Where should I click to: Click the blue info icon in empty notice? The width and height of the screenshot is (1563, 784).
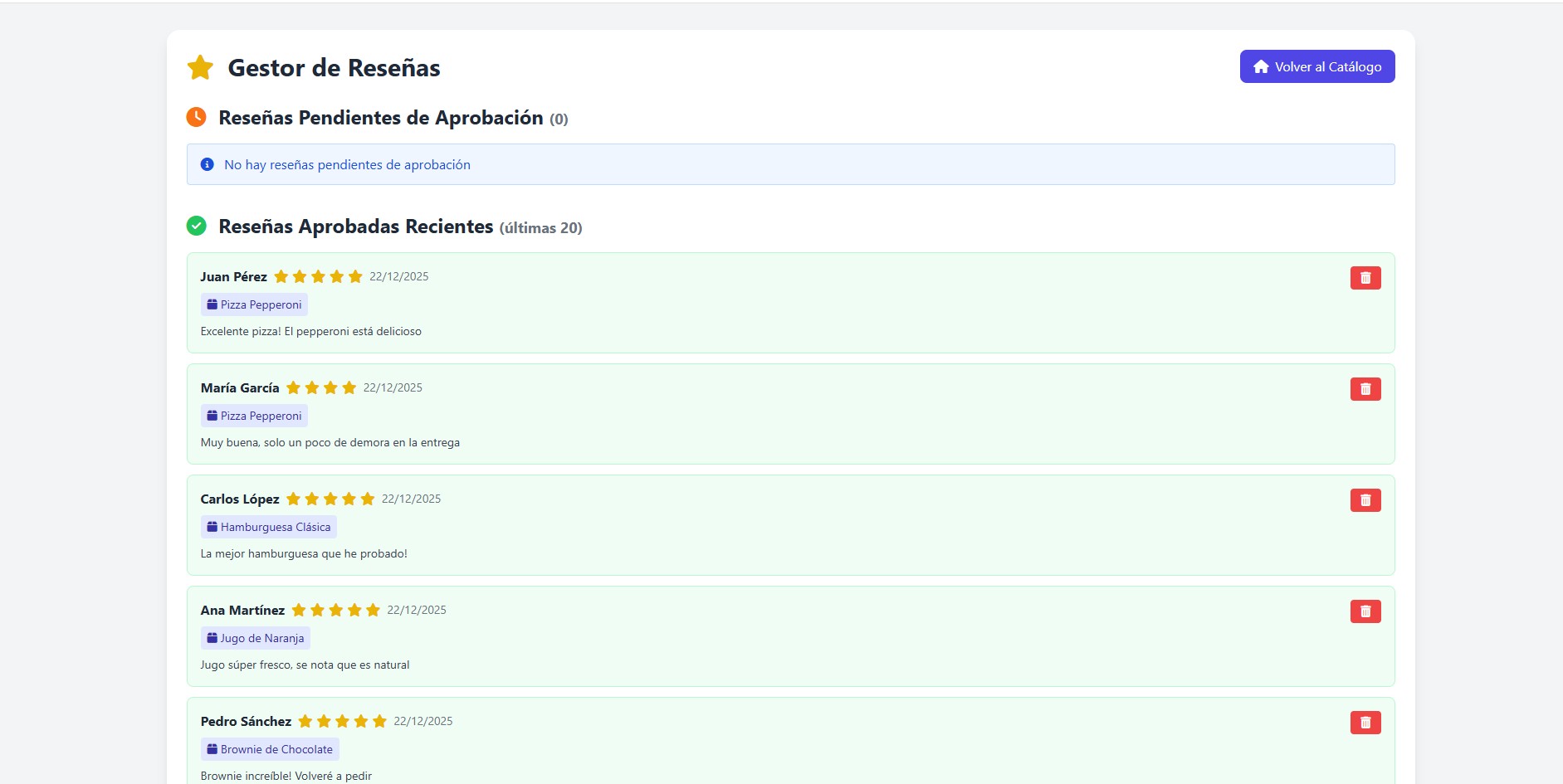208,164
